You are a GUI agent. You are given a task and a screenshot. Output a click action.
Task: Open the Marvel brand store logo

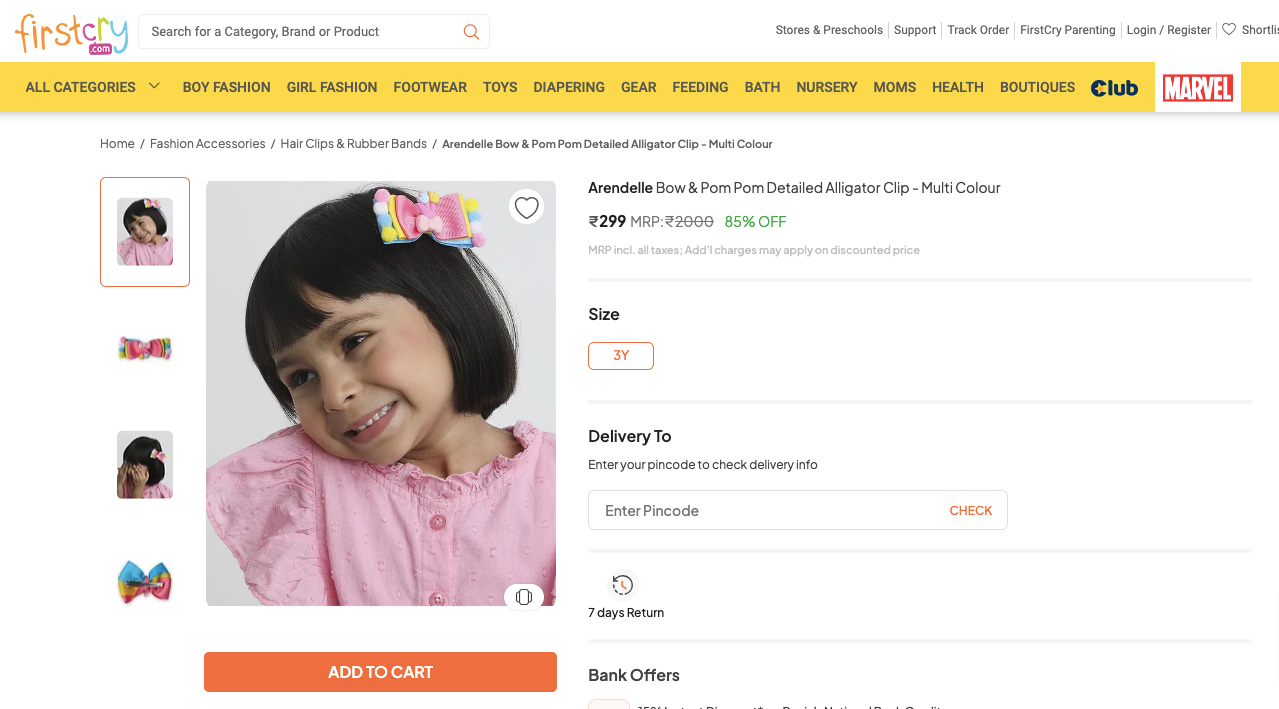1197,88
